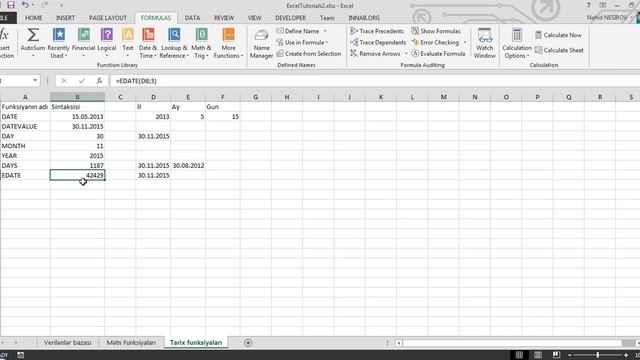This screenshot has height=360, width=640.
Task: Open Excel Help question mark
Action: pos(588,5)
